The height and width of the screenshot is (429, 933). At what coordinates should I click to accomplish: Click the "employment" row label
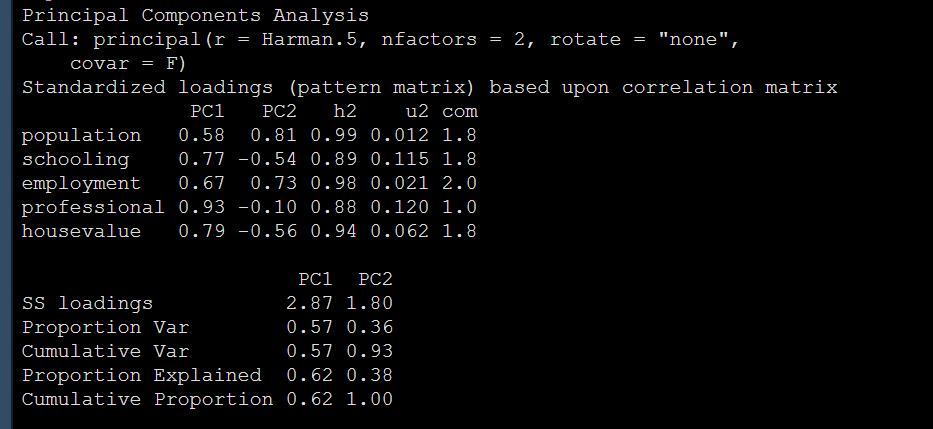point(81,183)
